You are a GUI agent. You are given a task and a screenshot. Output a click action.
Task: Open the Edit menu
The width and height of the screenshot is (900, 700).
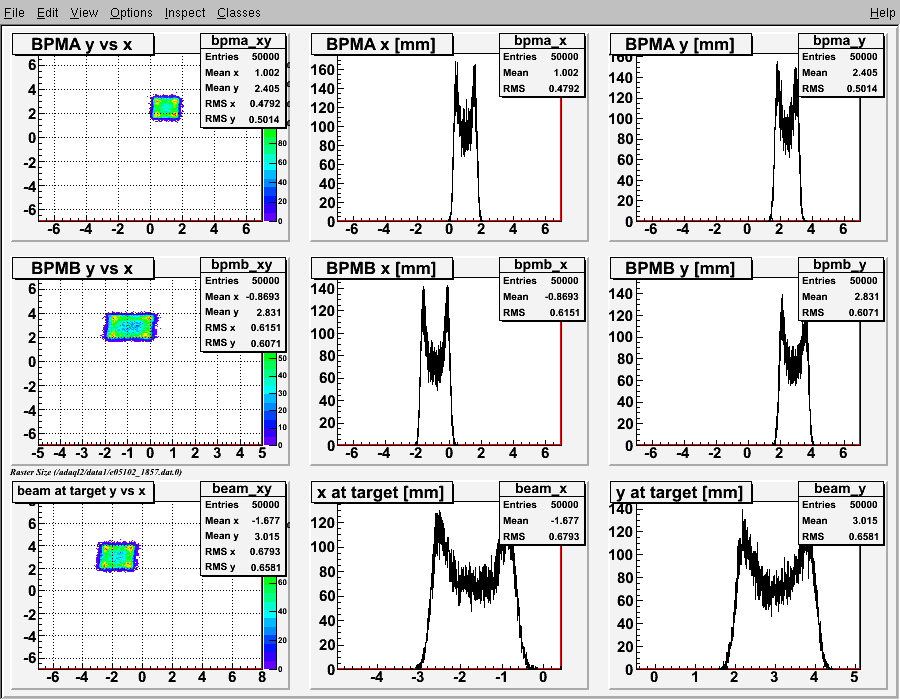47,12
